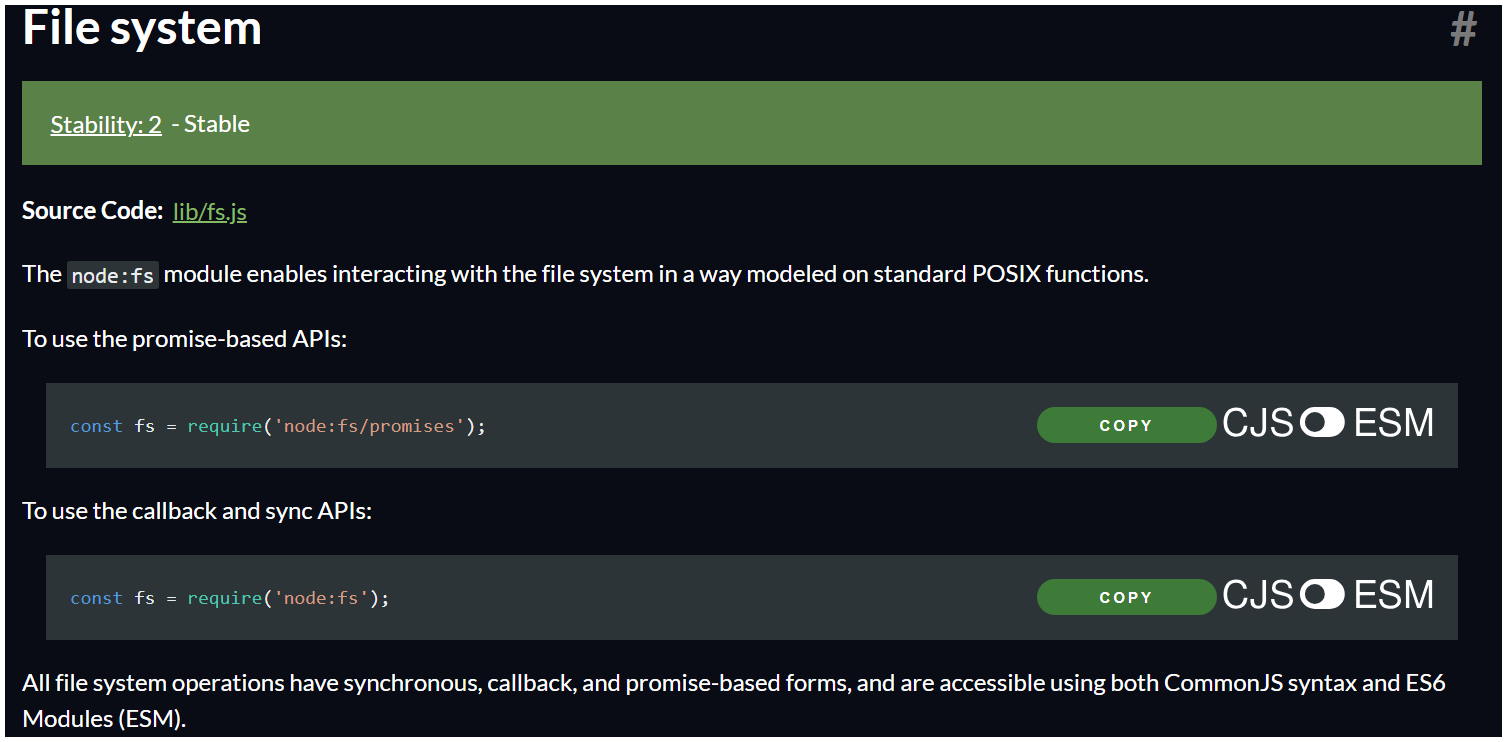1507x742 pixels.
Task: Click the 'node:fs/promises' string in the code
Action: click(x=370, y=426)
